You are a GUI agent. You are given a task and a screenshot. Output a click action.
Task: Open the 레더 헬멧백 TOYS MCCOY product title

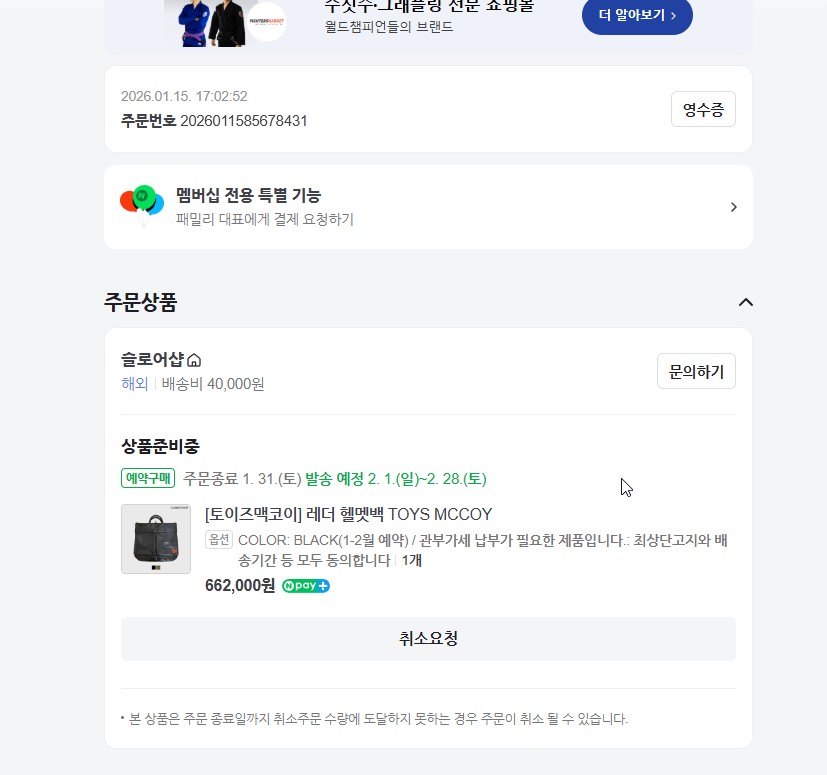pos(348,514)
